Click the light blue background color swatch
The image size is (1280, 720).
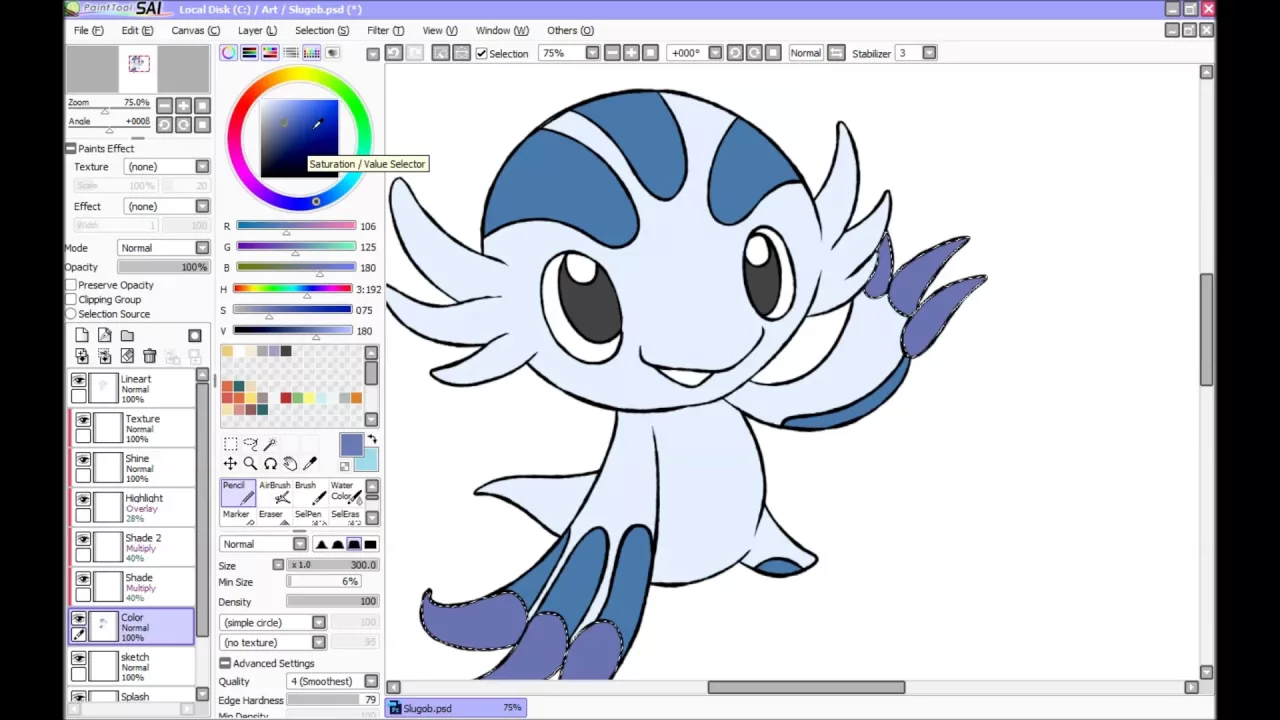pos(369,460)
